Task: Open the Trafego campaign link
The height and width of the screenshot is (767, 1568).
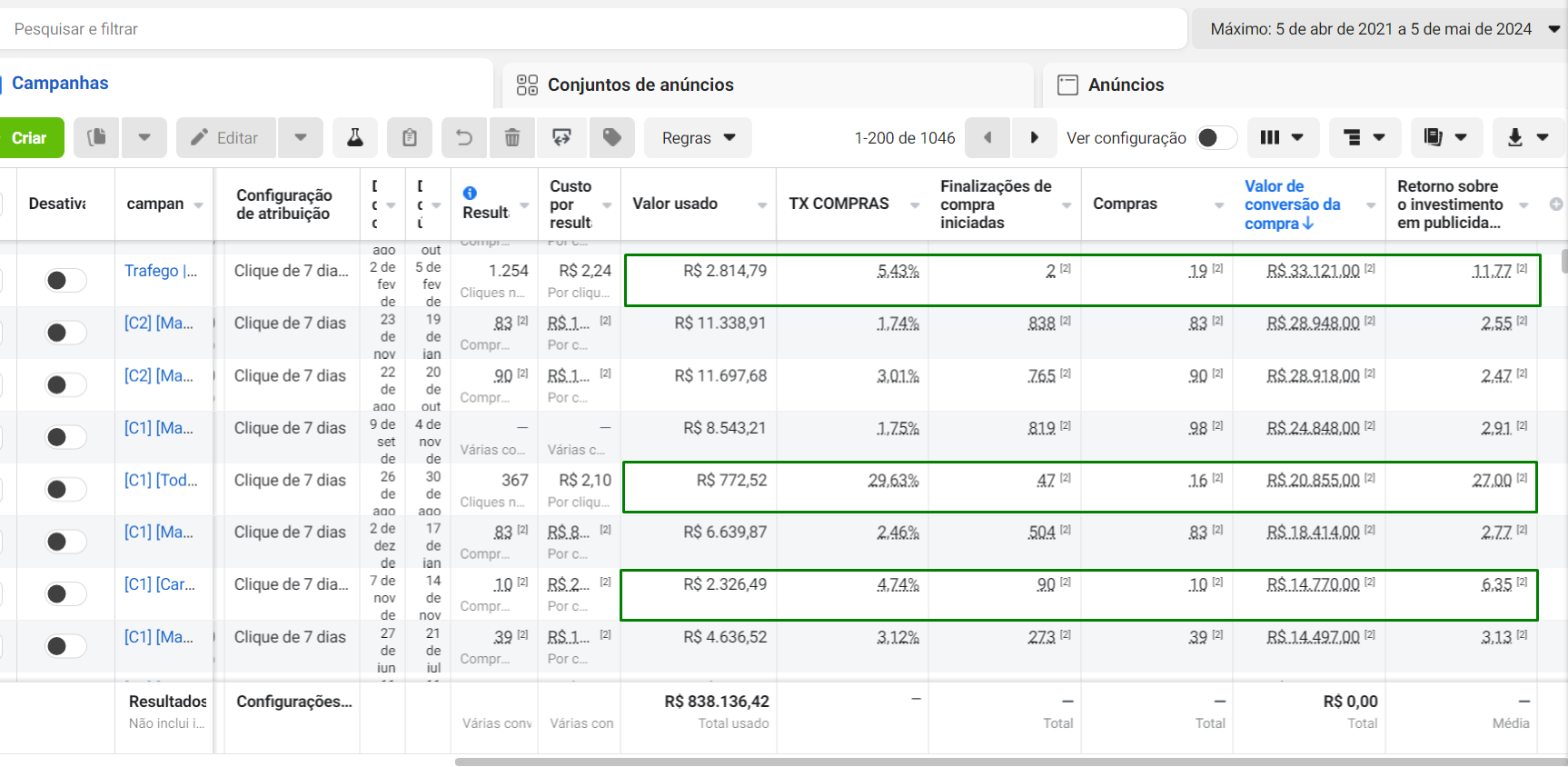Action: pyautogui.click(x=161, y=270)
